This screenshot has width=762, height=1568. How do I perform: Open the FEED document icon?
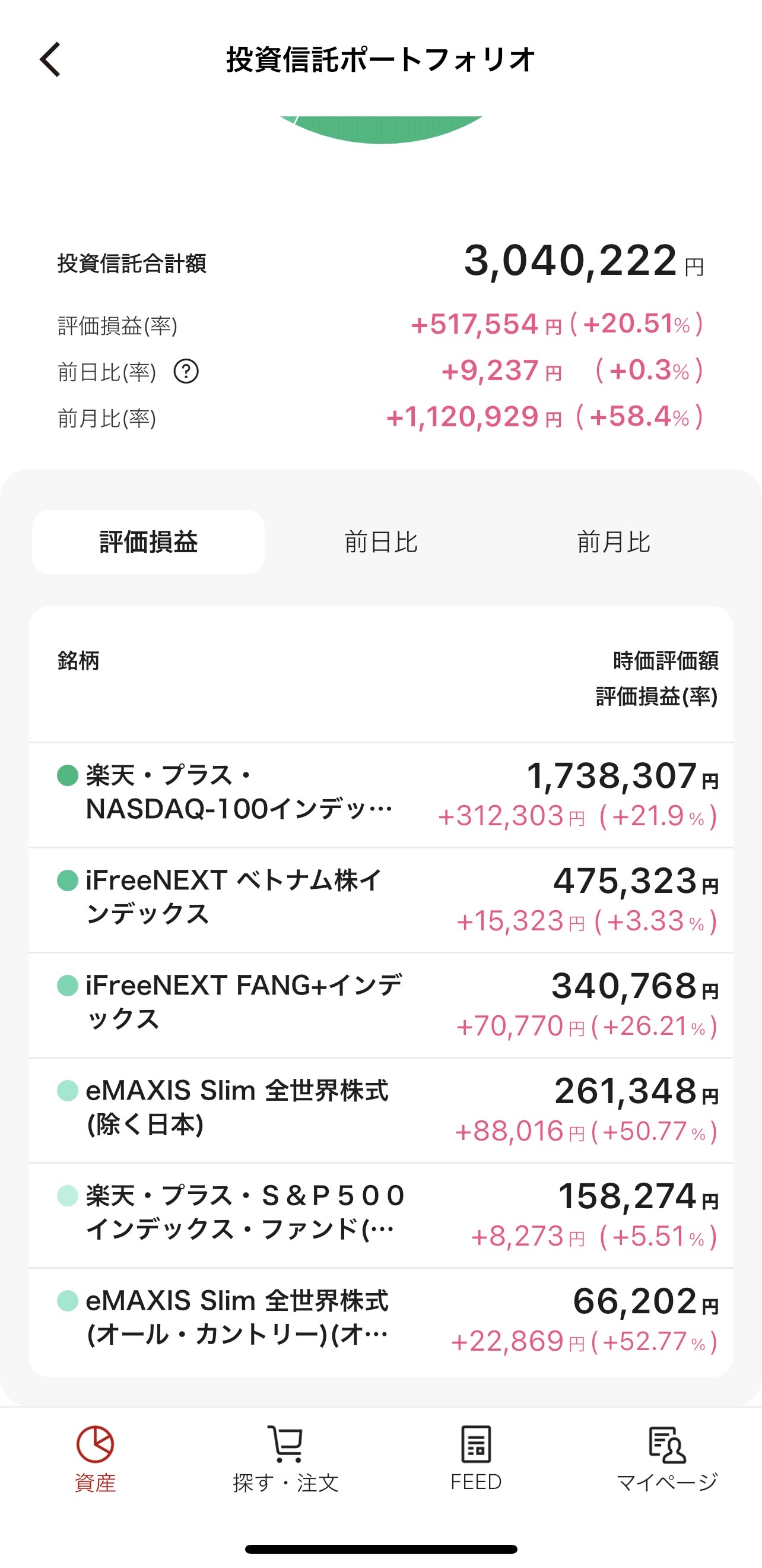[x=476, y=1444]
